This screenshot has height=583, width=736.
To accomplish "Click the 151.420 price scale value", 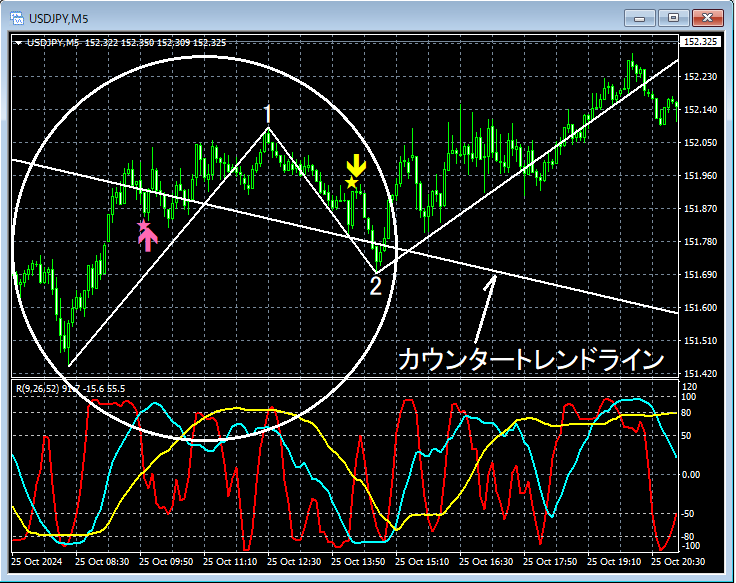I will [700, 374].
